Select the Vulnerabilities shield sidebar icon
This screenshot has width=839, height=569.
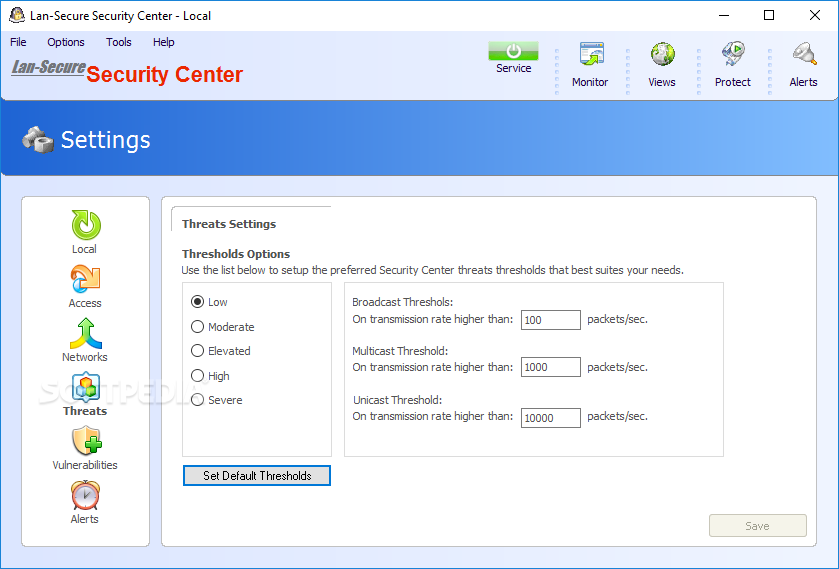pyautogui.click(x=86, y=441)
